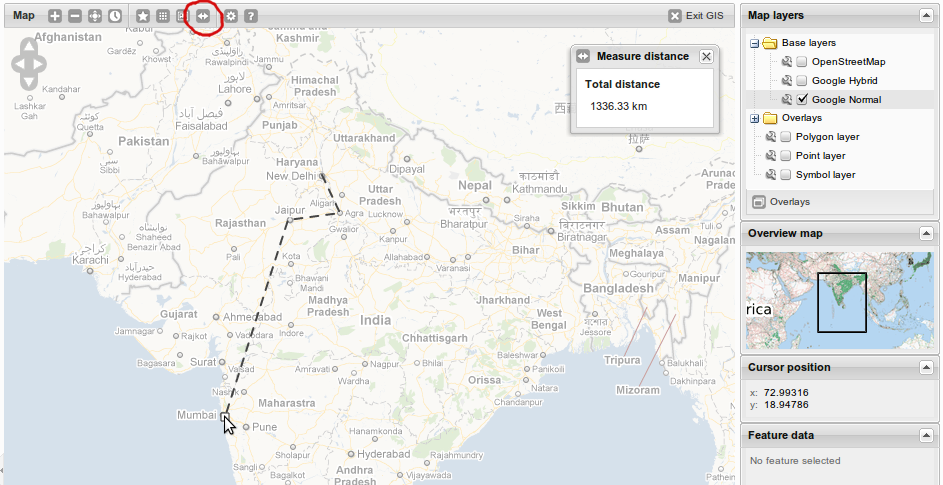Click the overview map extent rectangle
Image resolution: width=943 pixels, height=485 pixels.
842,302
